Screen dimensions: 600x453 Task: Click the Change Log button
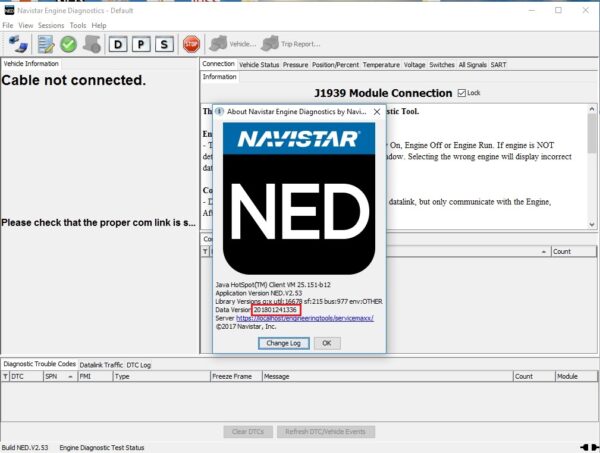284,343
